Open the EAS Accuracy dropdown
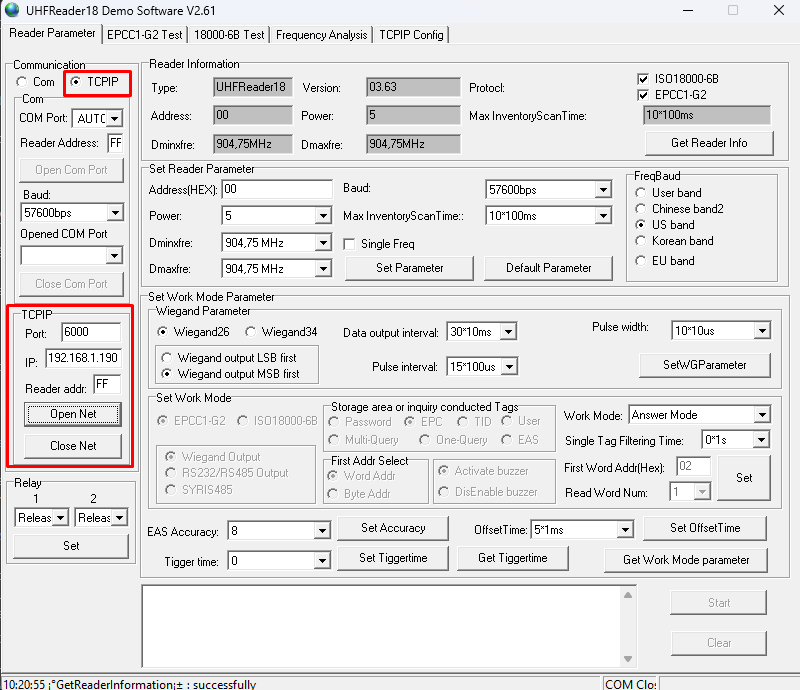800x690 pixels. point(322,531)
